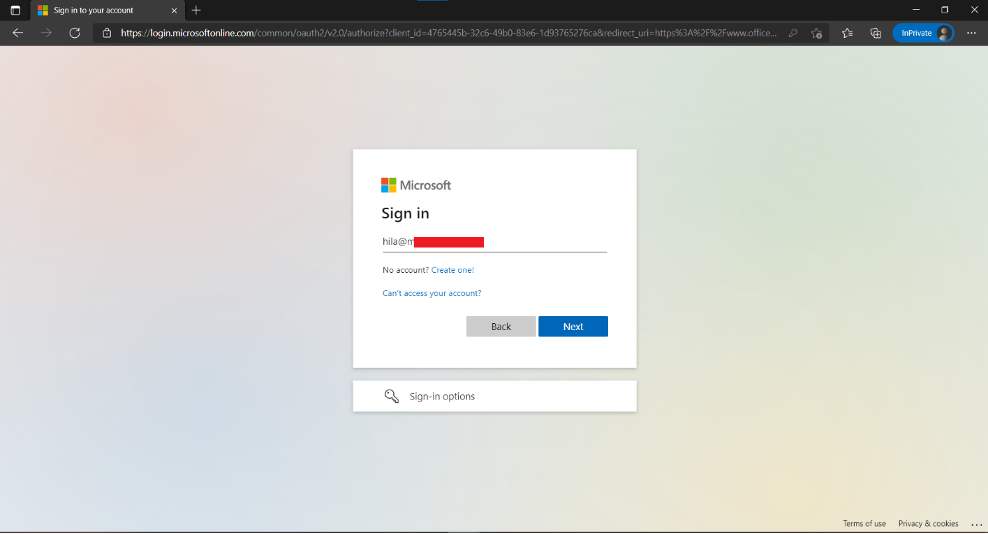Click the Microsoft logo

click(x=416, y=185)
